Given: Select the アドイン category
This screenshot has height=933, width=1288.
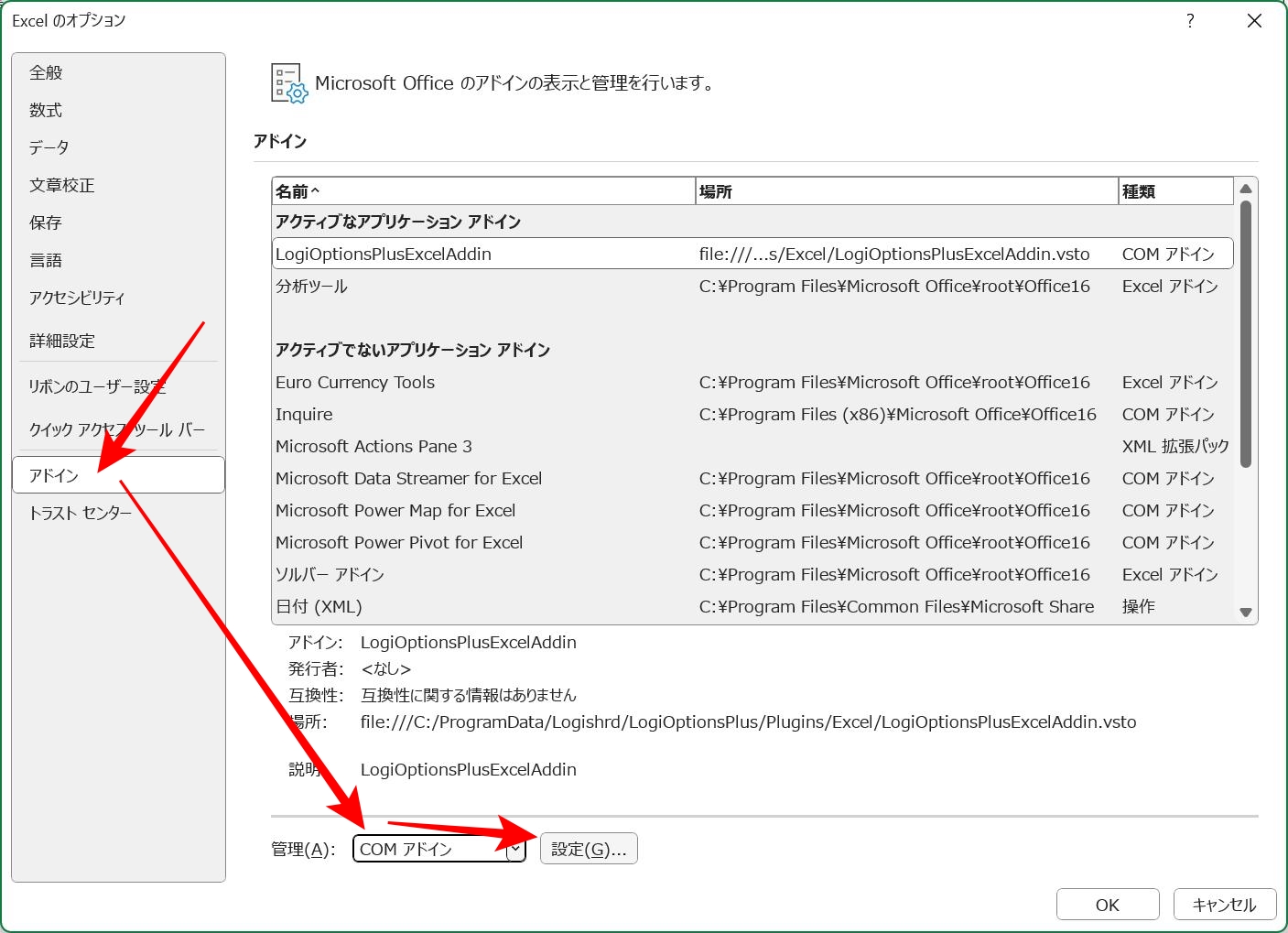Looking at the screenshot, I should click(118, 475).
